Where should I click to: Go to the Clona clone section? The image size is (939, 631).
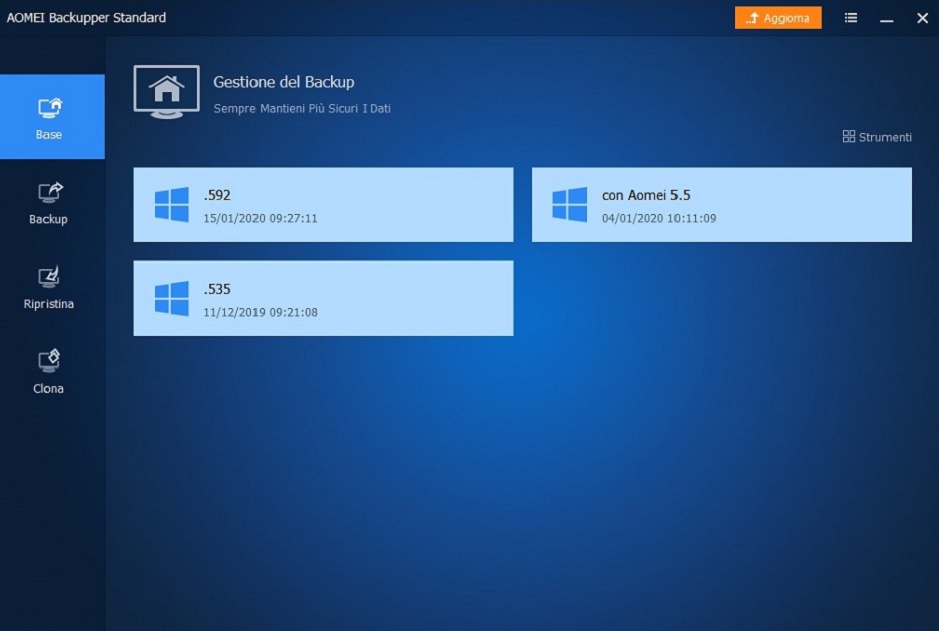point(49,372)
